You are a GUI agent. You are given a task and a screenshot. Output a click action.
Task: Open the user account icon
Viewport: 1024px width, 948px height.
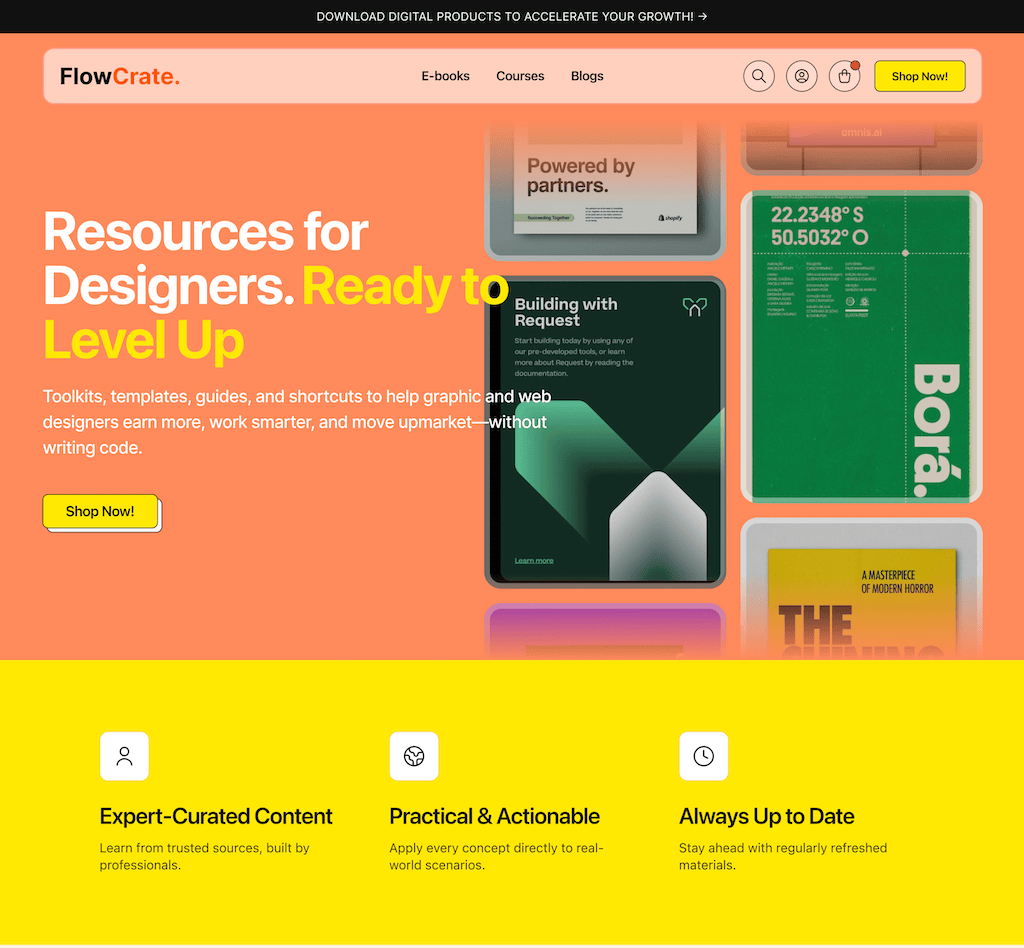pos(801,76)
